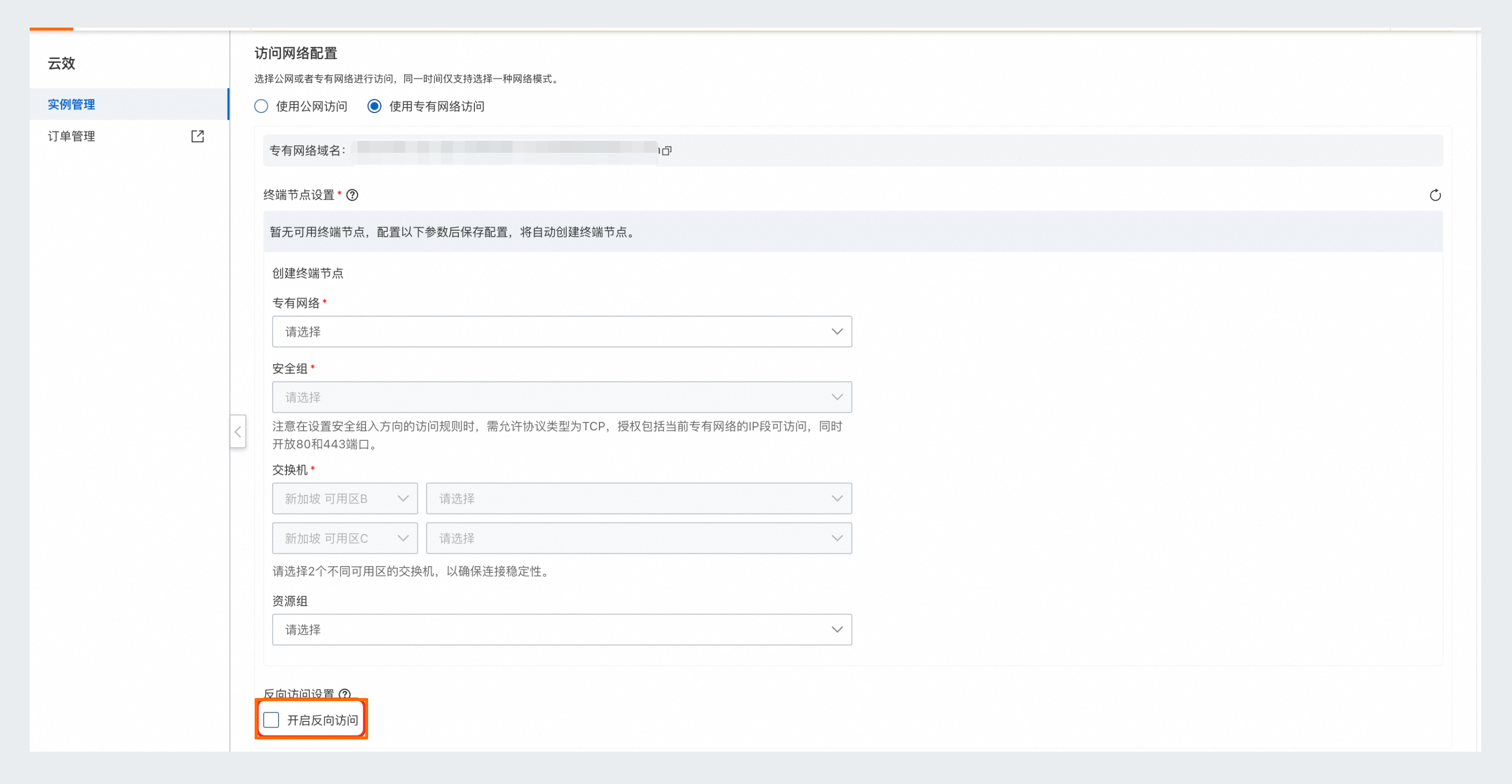This screenshot has width=1512, height=784.
Task: Go to 实例管理 in sidebar
Action: tap(72, 104)
